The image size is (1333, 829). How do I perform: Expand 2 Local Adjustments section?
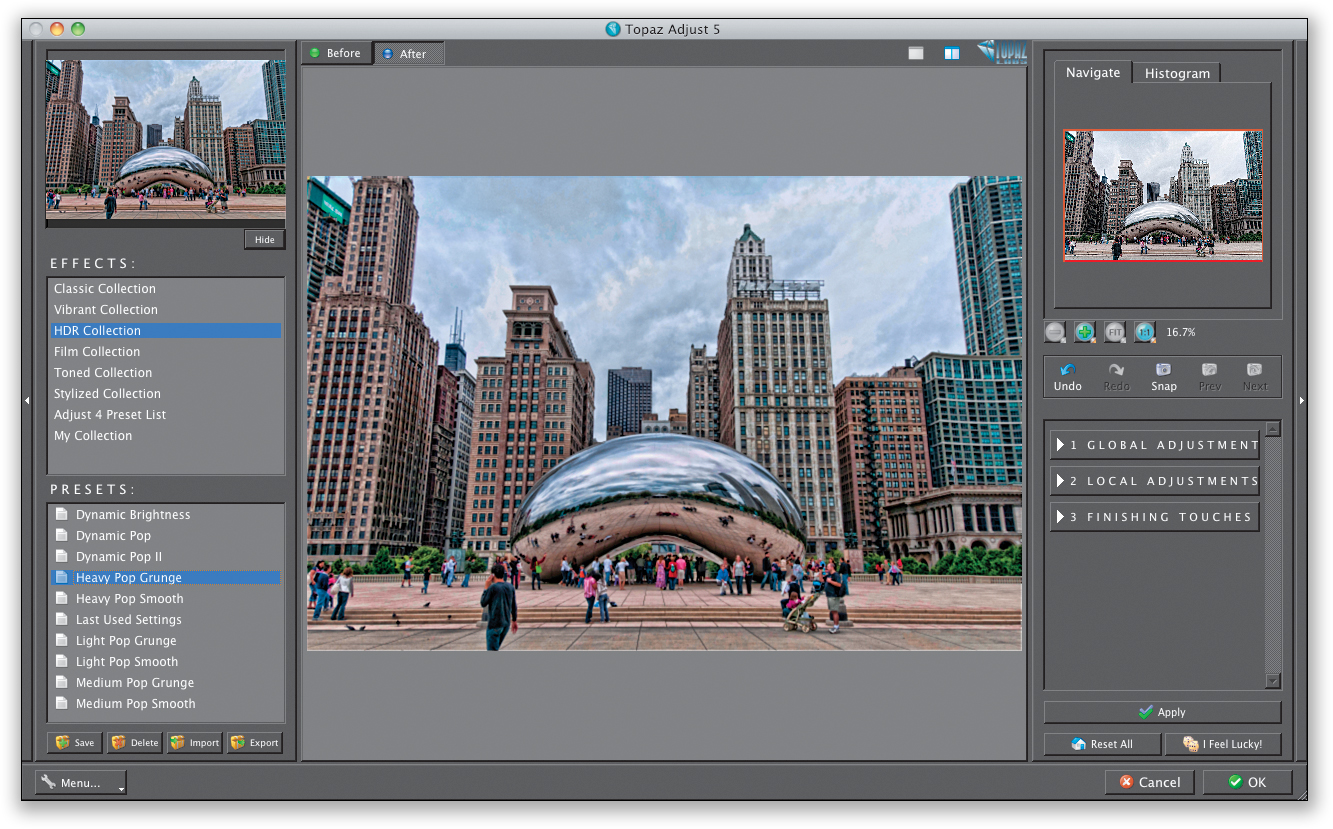tap(1154, 481)
